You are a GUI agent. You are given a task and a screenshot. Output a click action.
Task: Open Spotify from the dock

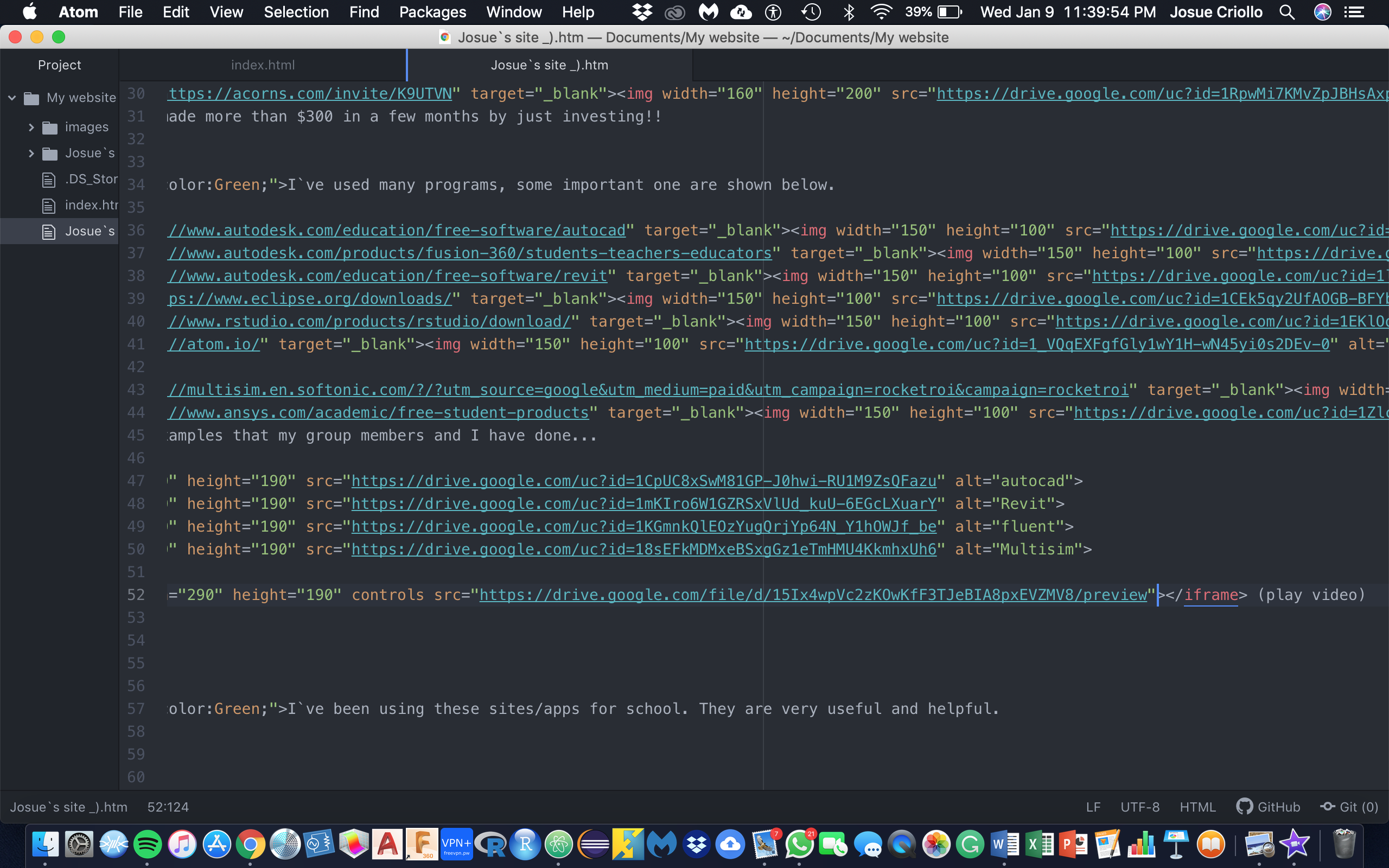point(148,844)
